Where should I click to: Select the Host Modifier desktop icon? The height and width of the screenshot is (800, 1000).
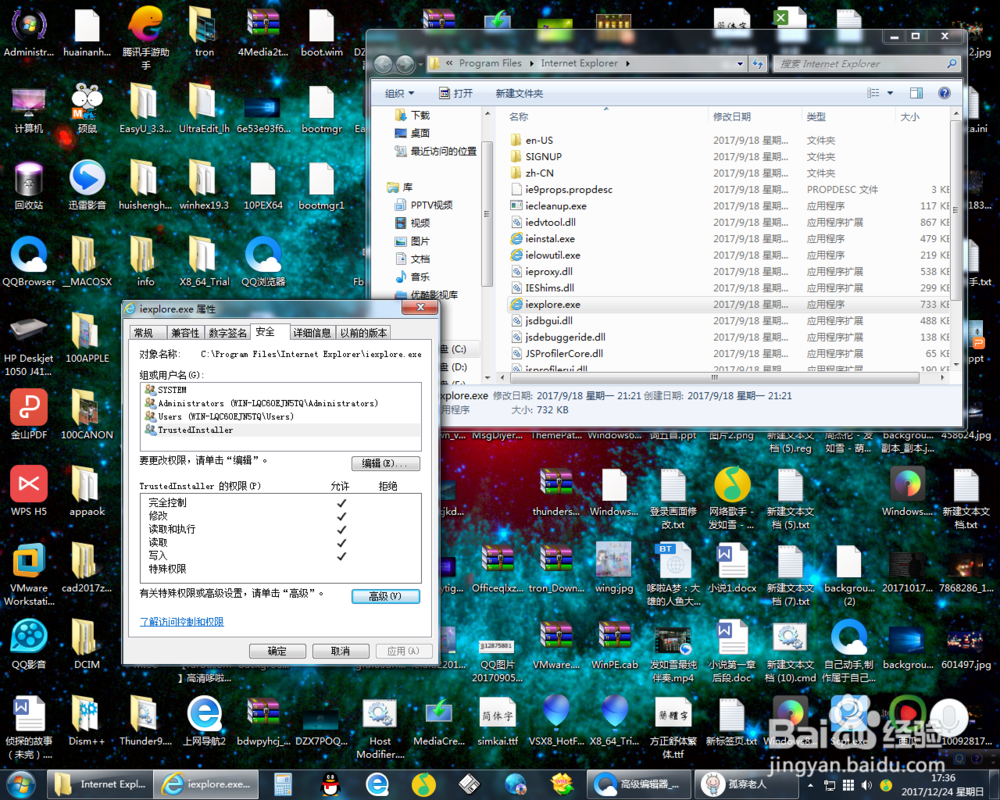click(380, 728)
